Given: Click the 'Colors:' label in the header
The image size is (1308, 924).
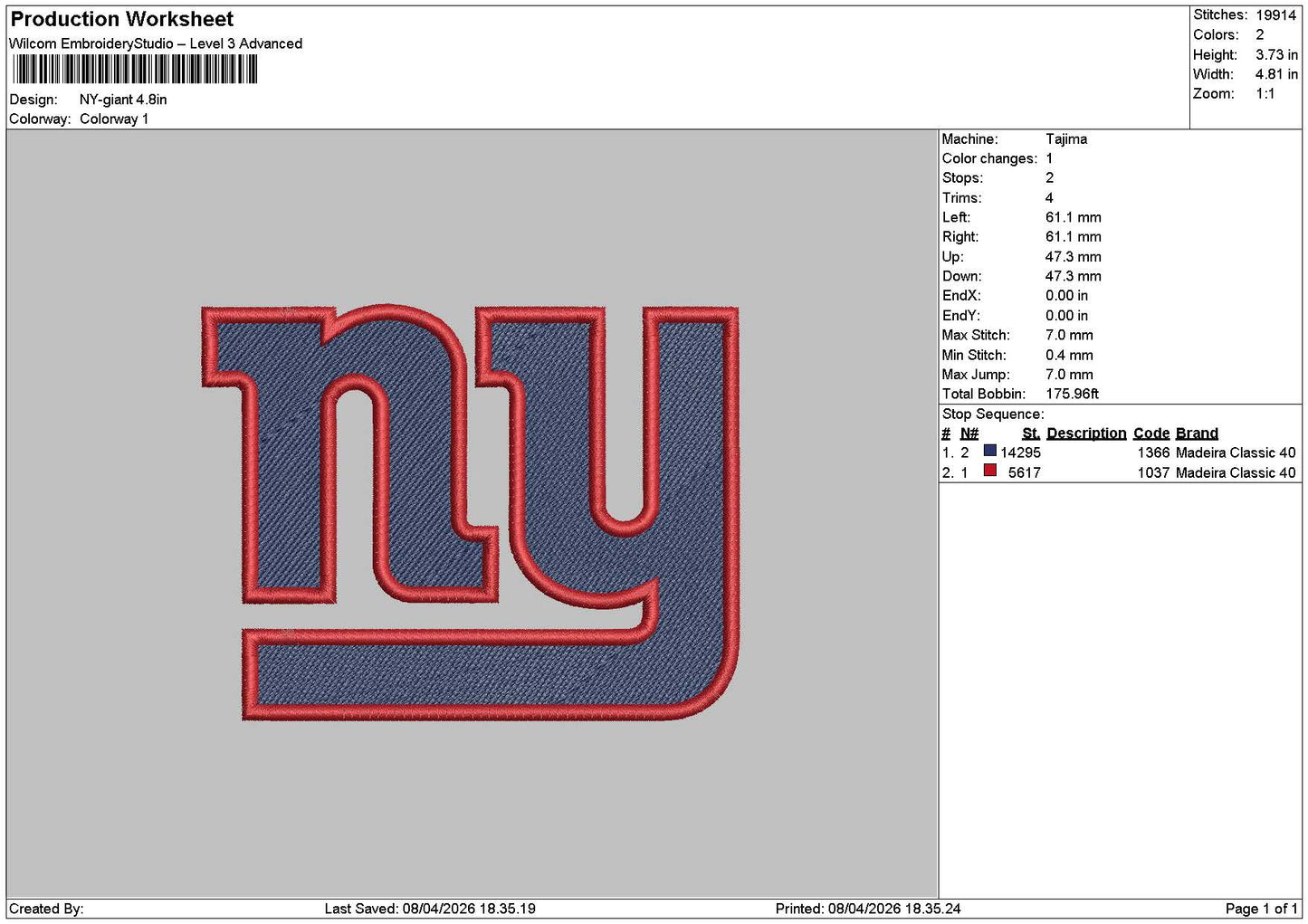Looking at the screenshot, I should 1216,35.
